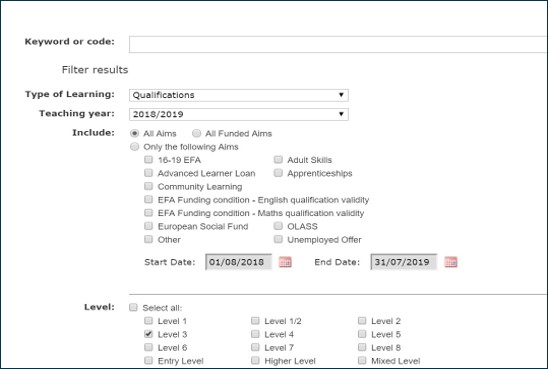Click the Include label
This screenshot has width=548, height=369.
pyautogui.click(x=93, y=132)
